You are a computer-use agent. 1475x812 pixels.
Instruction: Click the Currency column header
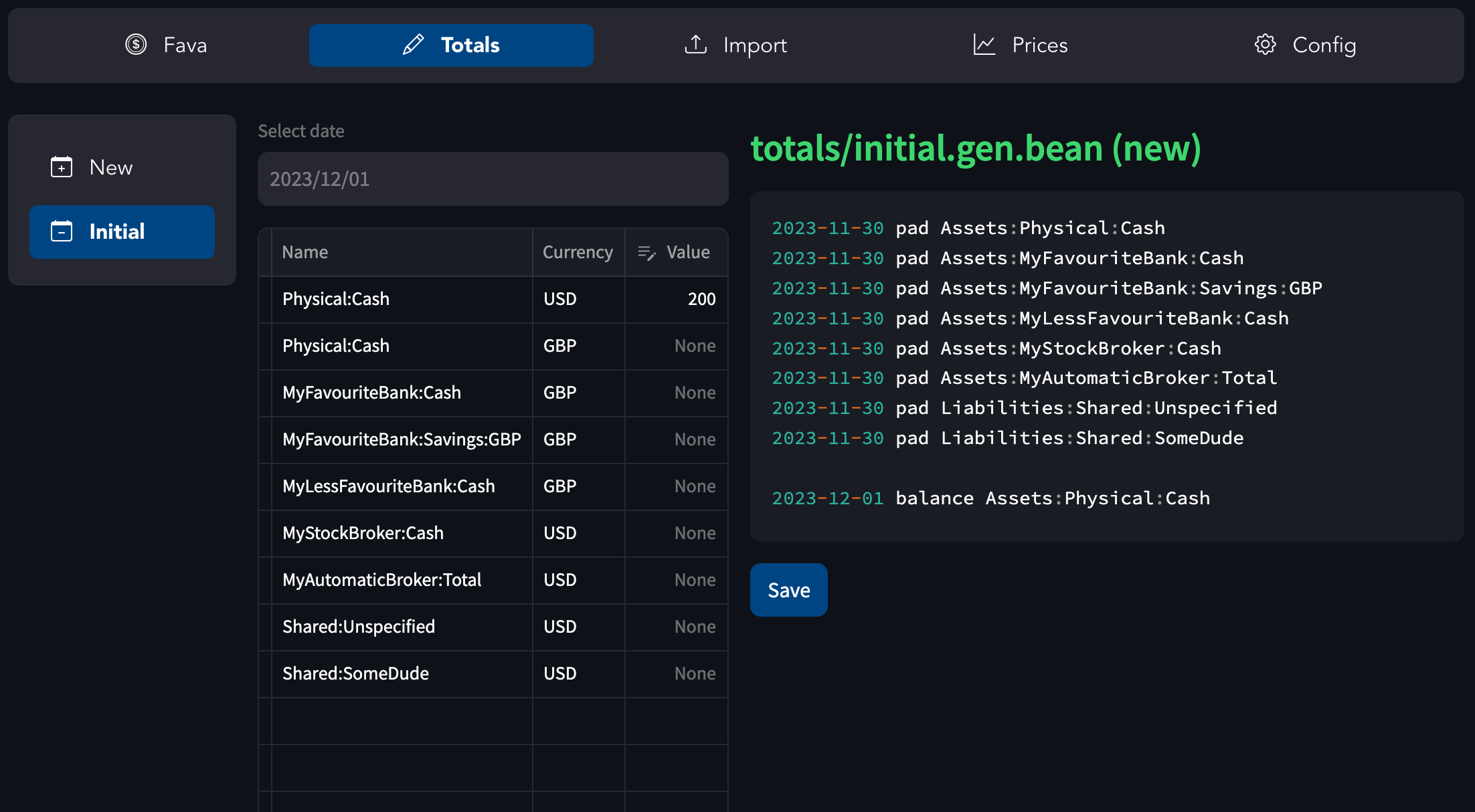[x=578, y=252]
